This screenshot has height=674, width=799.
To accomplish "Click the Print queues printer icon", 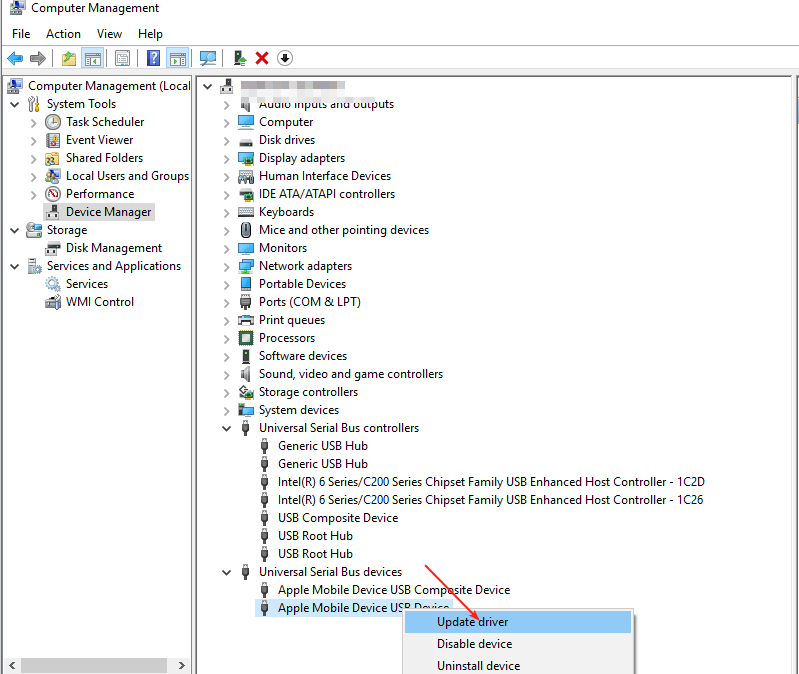I will (x=246, y=320).
